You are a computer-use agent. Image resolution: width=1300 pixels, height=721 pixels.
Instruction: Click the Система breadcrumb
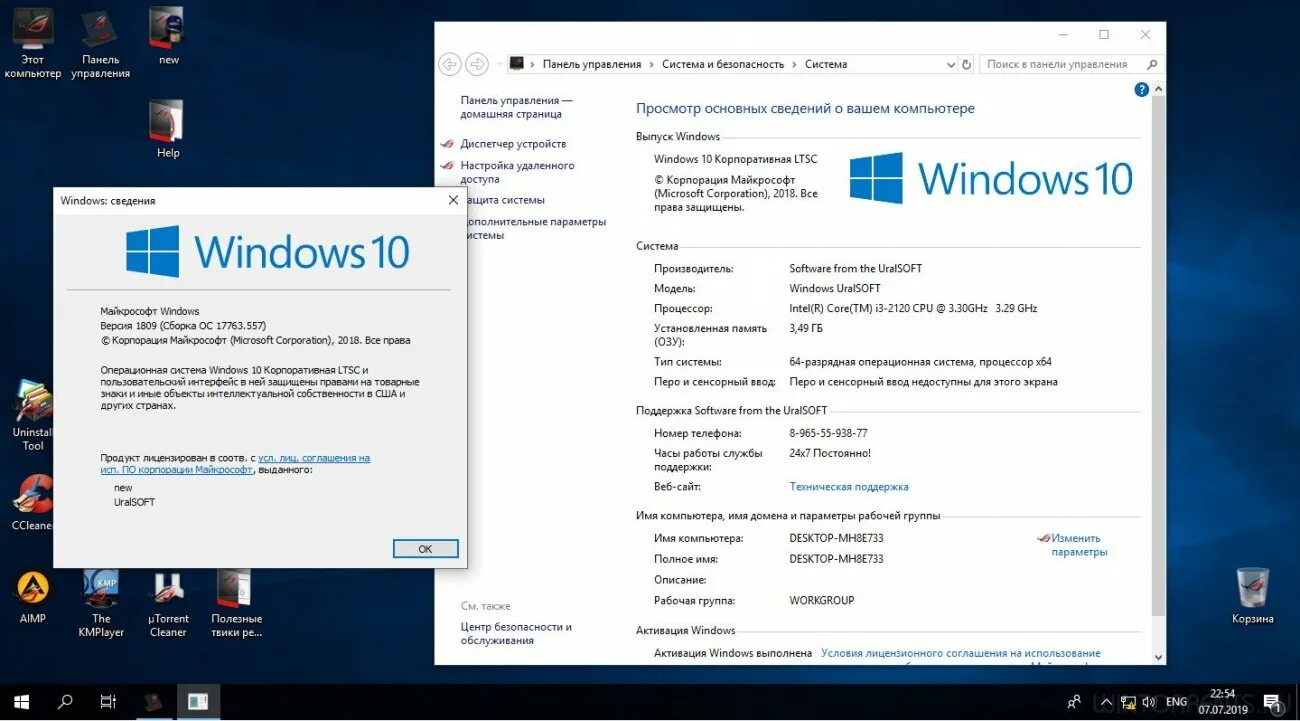click(826, 64)
